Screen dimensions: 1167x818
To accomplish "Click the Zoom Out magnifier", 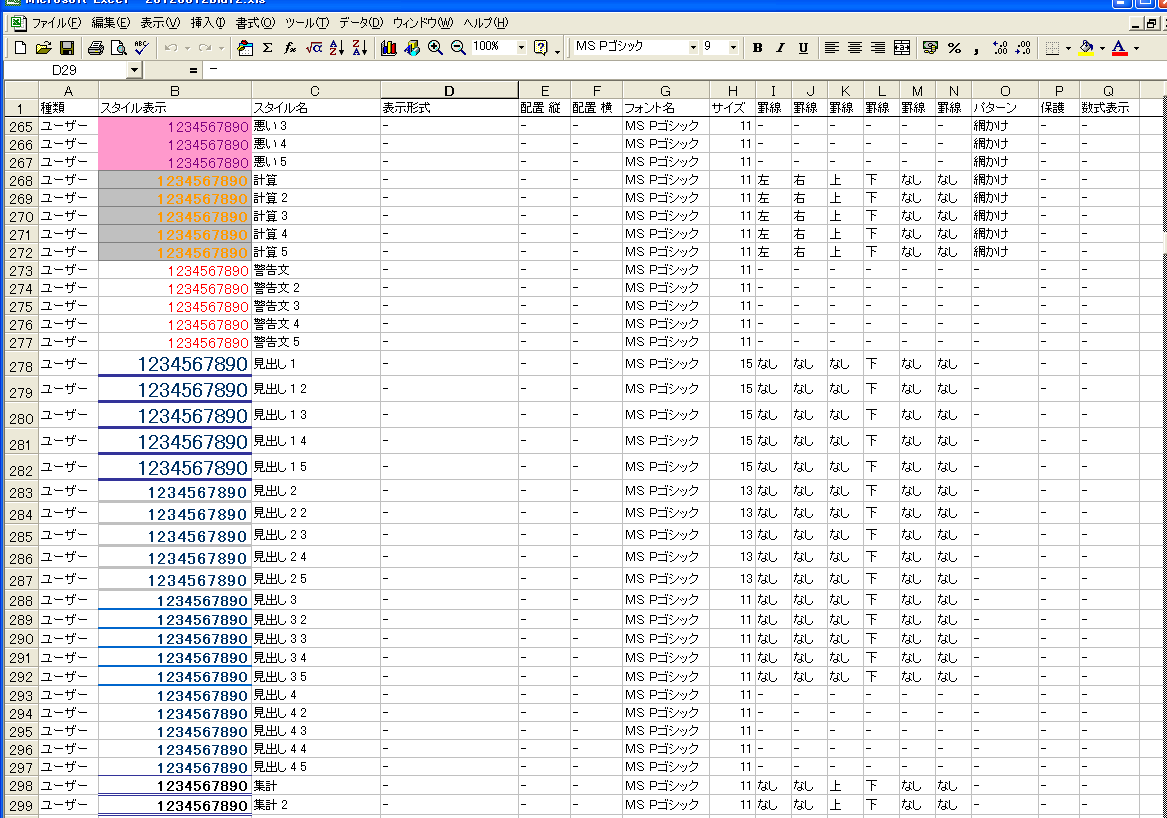I will click(458, 48).
